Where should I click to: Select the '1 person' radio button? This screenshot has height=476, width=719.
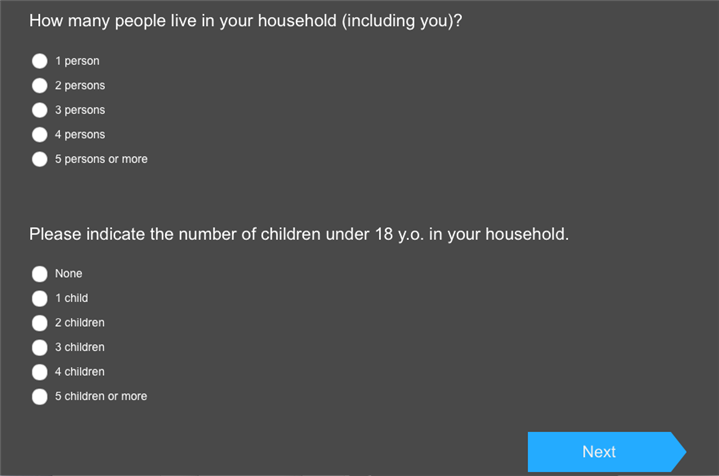point(40,61)
